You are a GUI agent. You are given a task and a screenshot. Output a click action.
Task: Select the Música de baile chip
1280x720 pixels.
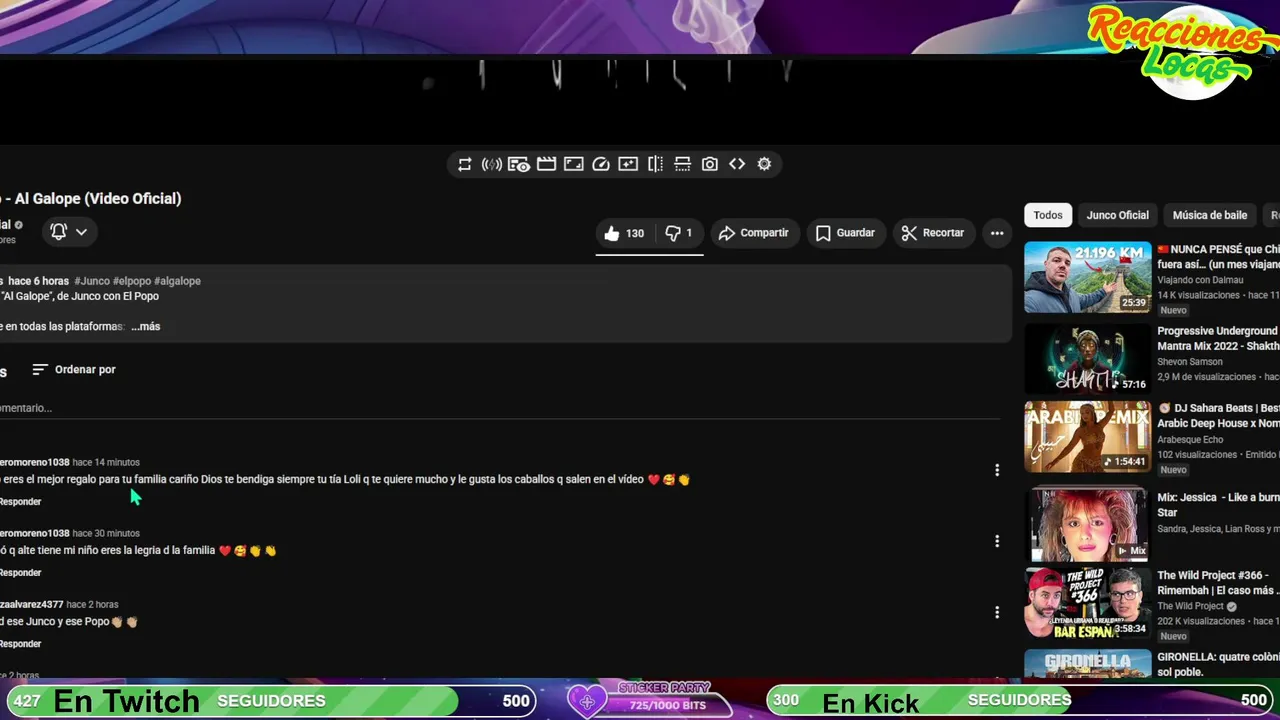(1210, 215)
